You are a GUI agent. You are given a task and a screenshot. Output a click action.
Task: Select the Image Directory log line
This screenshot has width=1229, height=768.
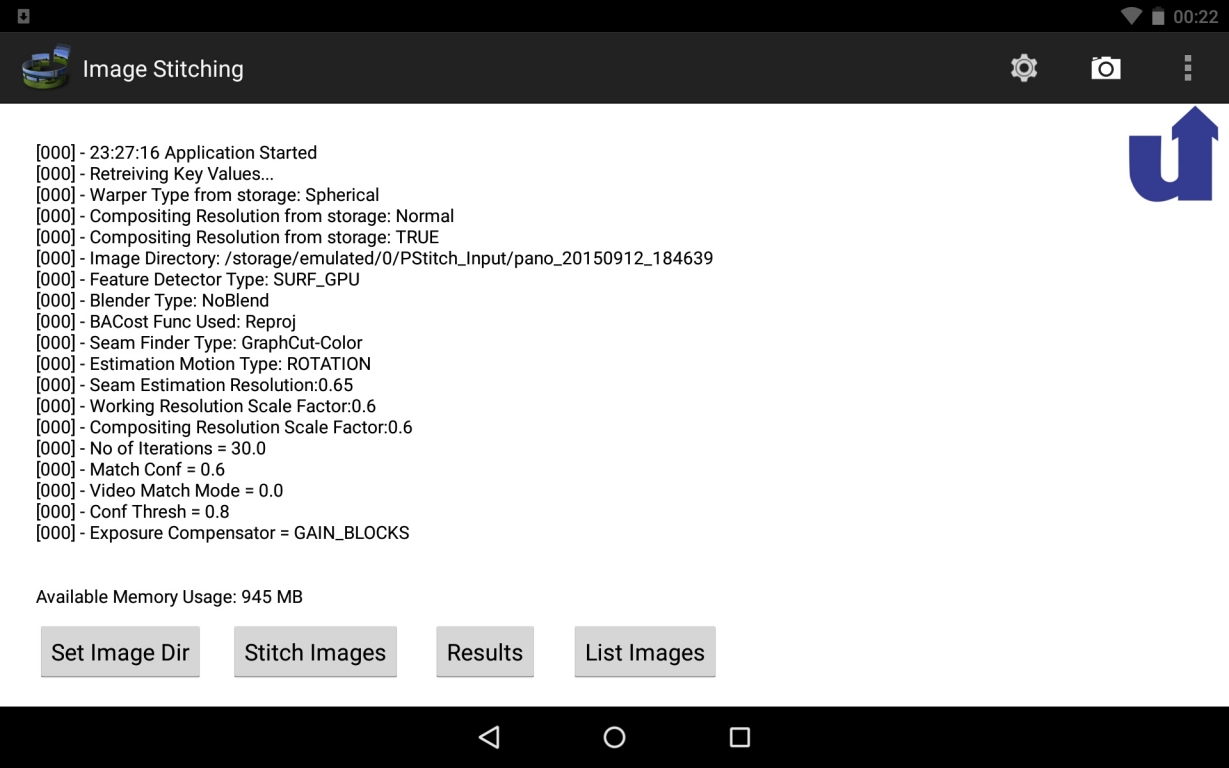[x=374, y=258]
